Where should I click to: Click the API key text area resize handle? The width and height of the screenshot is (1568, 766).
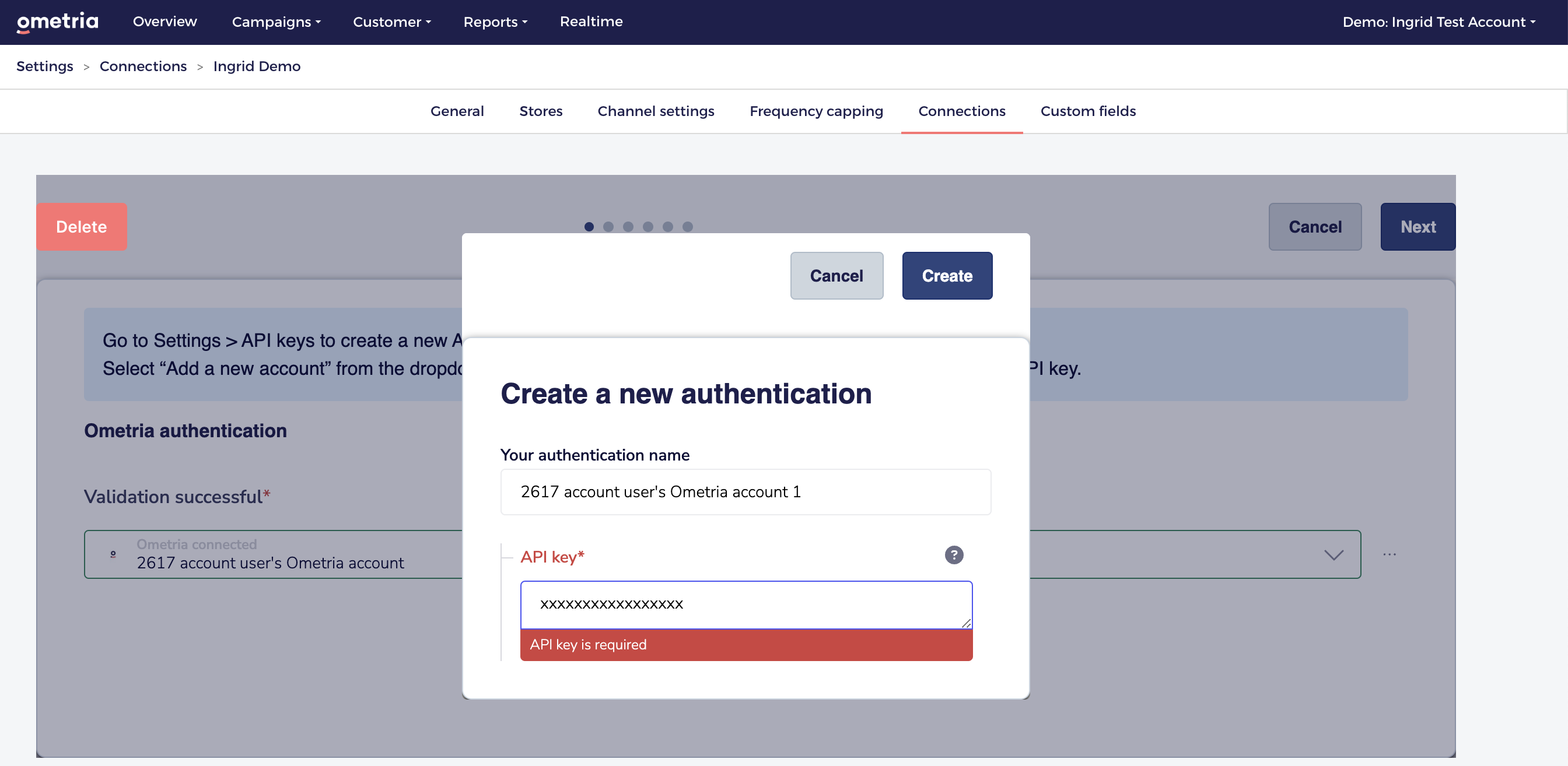point(966,623)
